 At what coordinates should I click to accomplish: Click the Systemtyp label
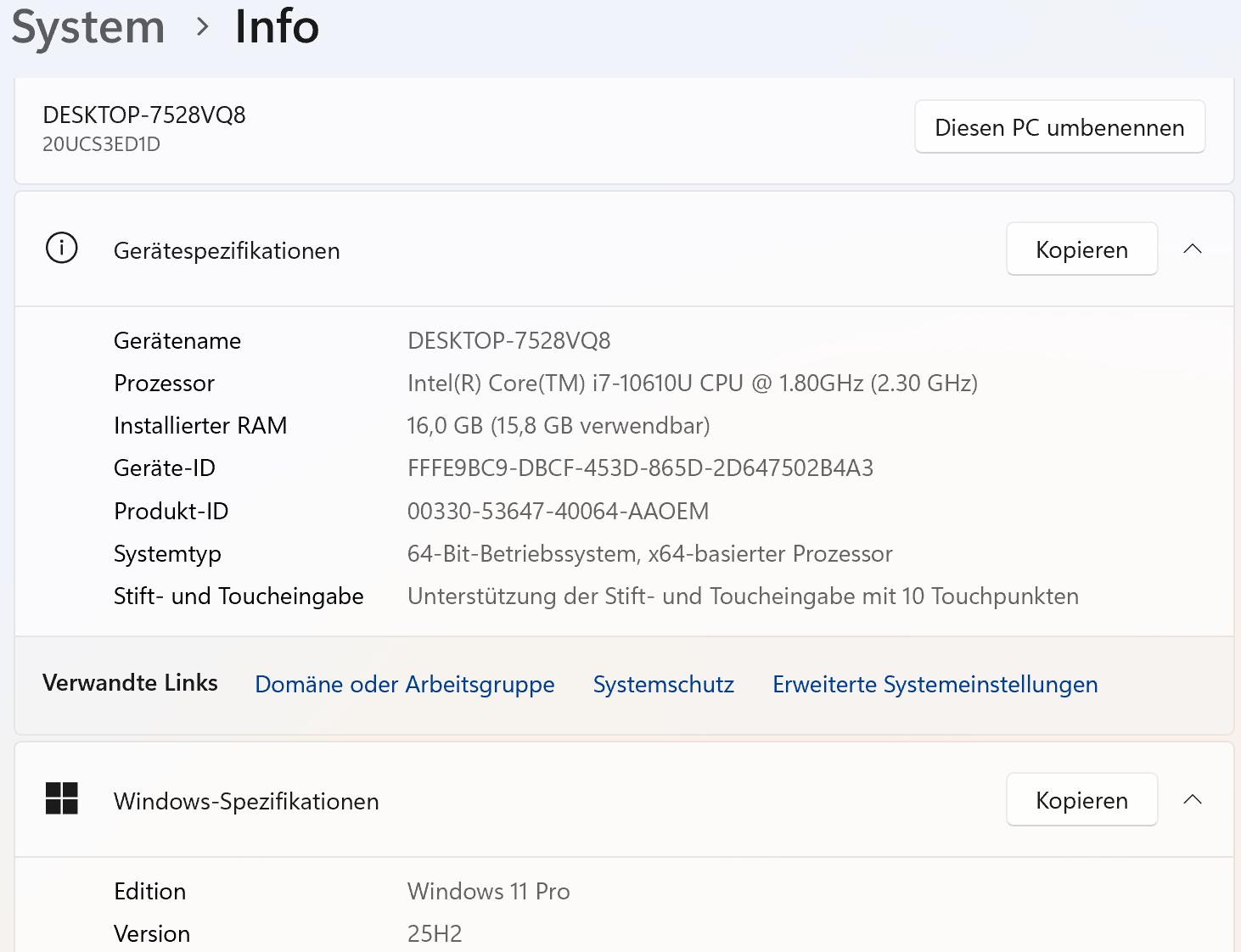167,554
